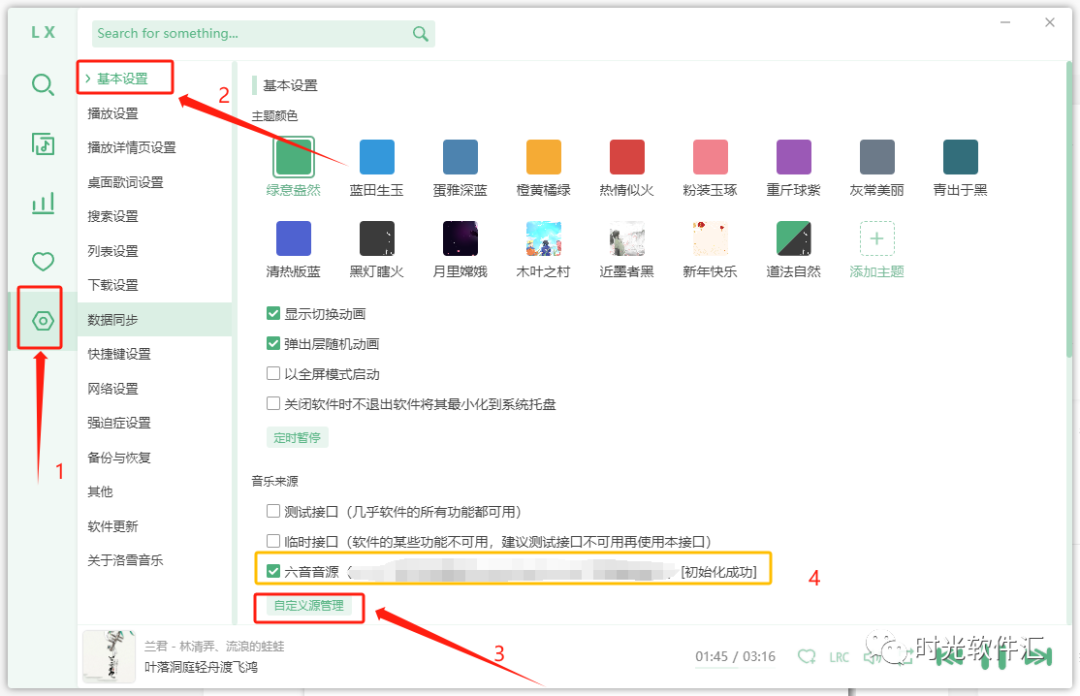Like the current song with the heart icon
The width and height of the screenshot is (1080, 696).
click(x=806, y=657)
